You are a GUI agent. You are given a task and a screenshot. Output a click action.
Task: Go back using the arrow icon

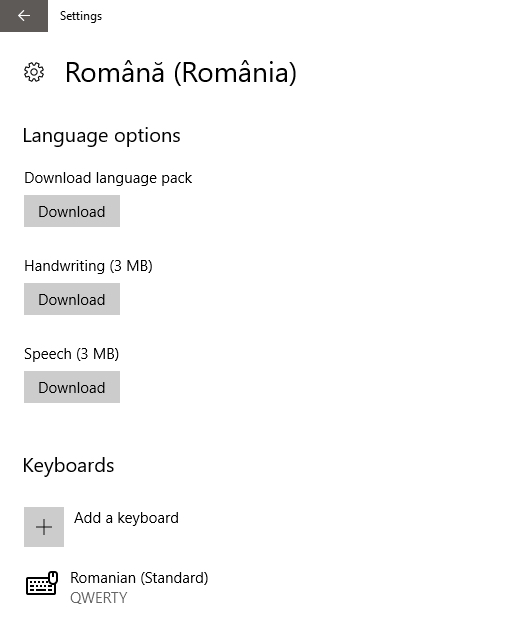(24, 15)
